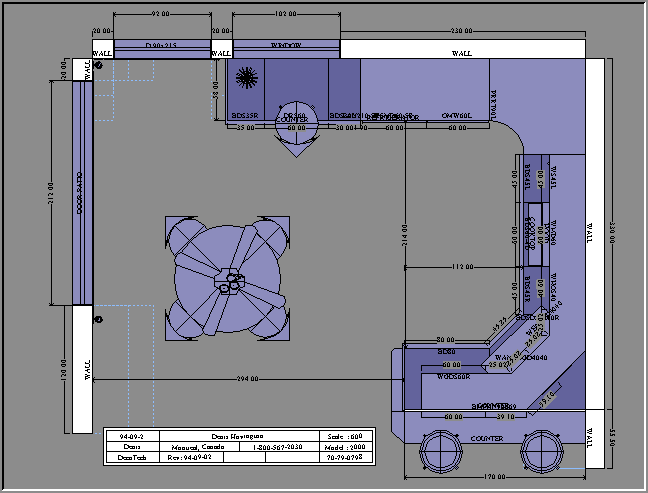Screen dimensions: 648x493
Task: Click the 58 00 vertical dimension
Action: [x=215, y=90]
